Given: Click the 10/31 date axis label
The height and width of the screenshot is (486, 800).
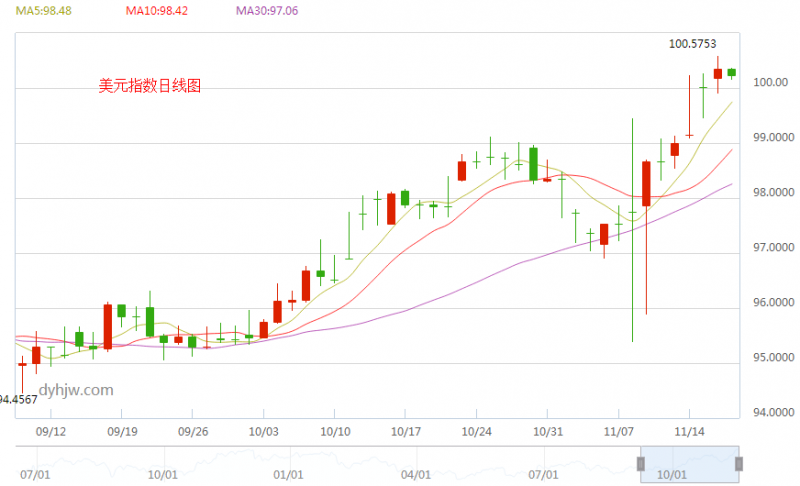Looking at the screenshot, I should pos(547,431).
